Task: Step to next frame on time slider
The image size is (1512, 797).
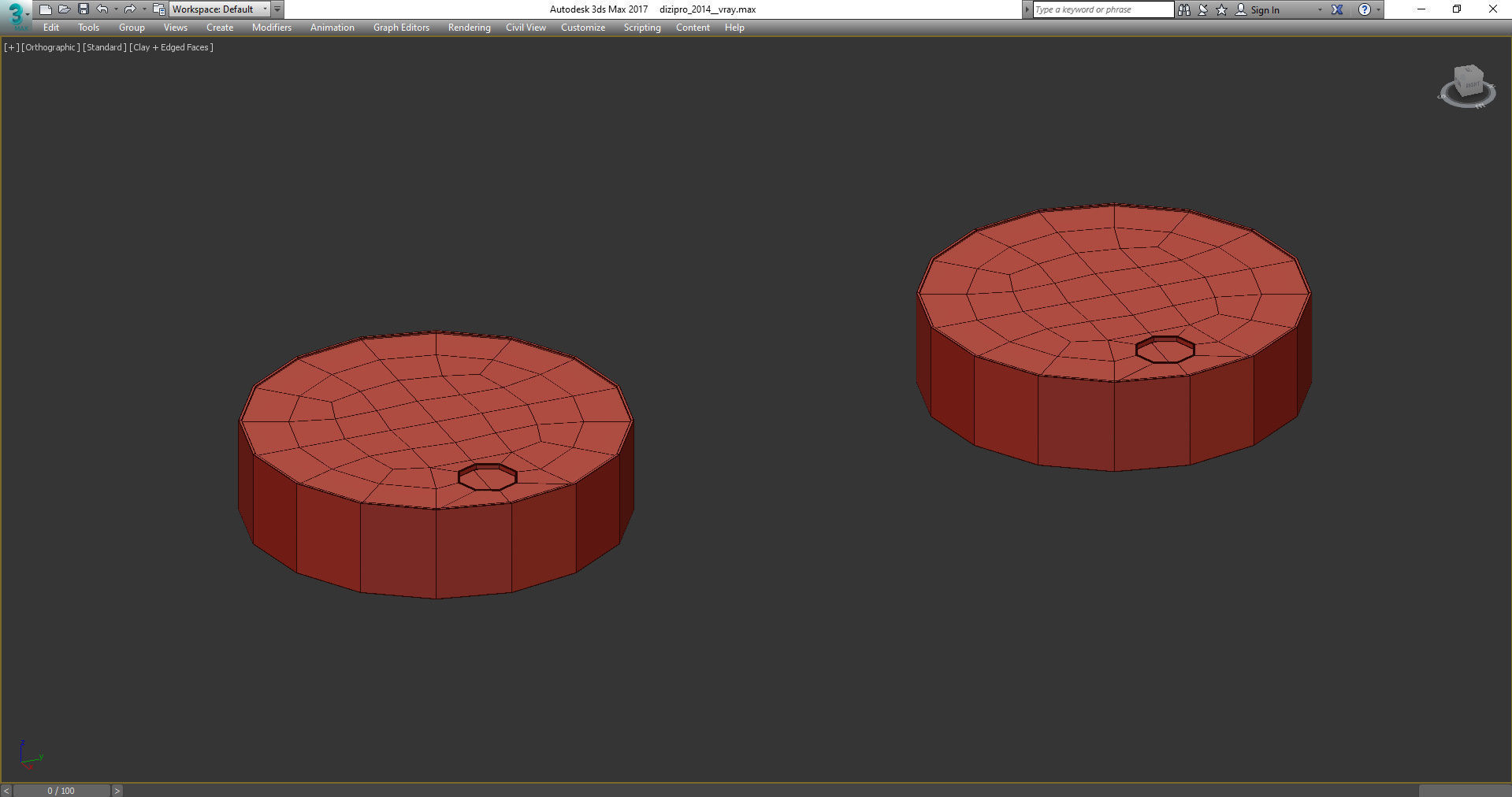Action: [117, 791]
